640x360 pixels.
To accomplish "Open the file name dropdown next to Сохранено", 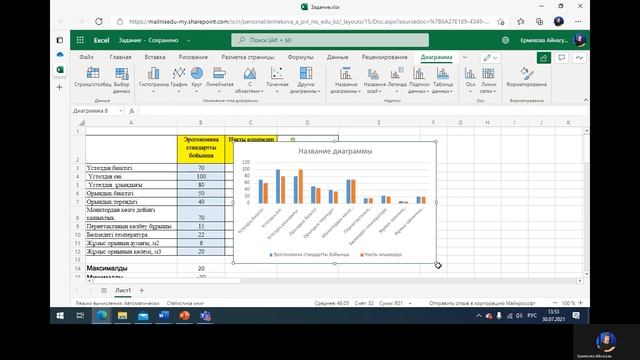I will tap(189, 40).
